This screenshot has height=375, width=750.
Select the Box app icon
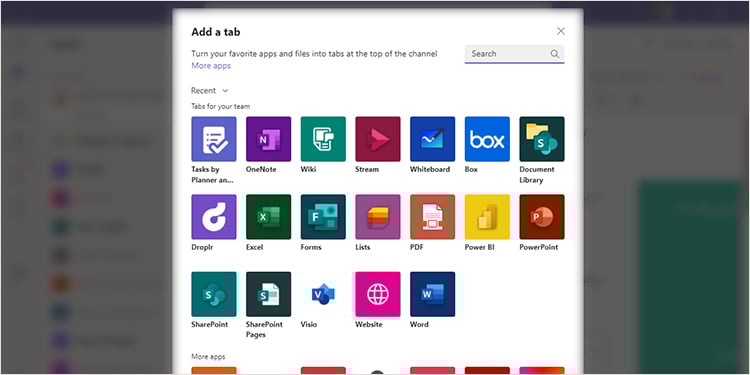[x=487, y=139]
